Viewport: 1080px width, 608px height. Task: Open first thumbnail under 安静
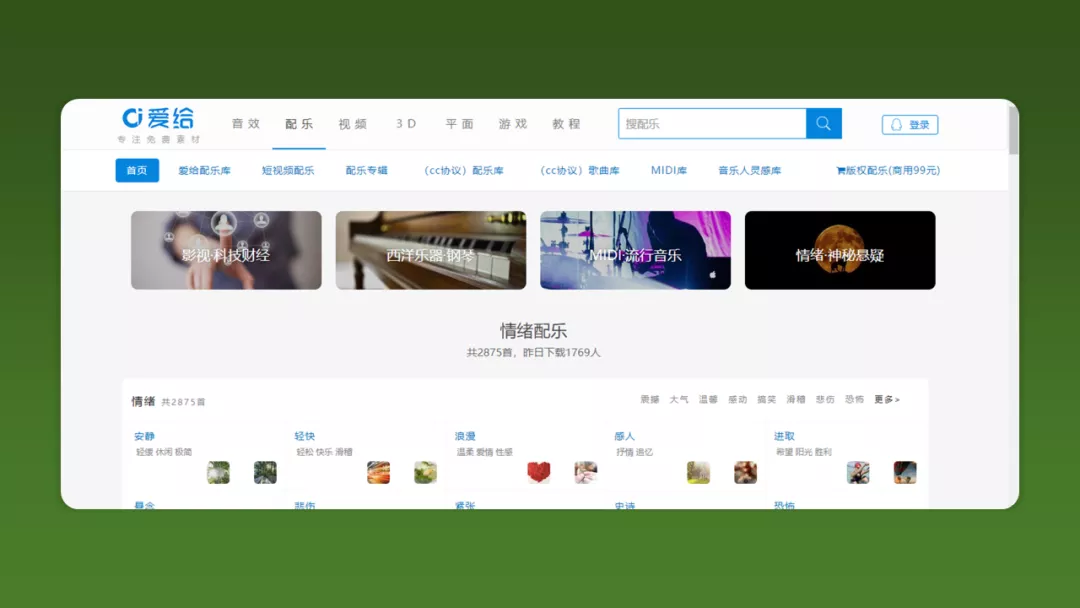218,472
